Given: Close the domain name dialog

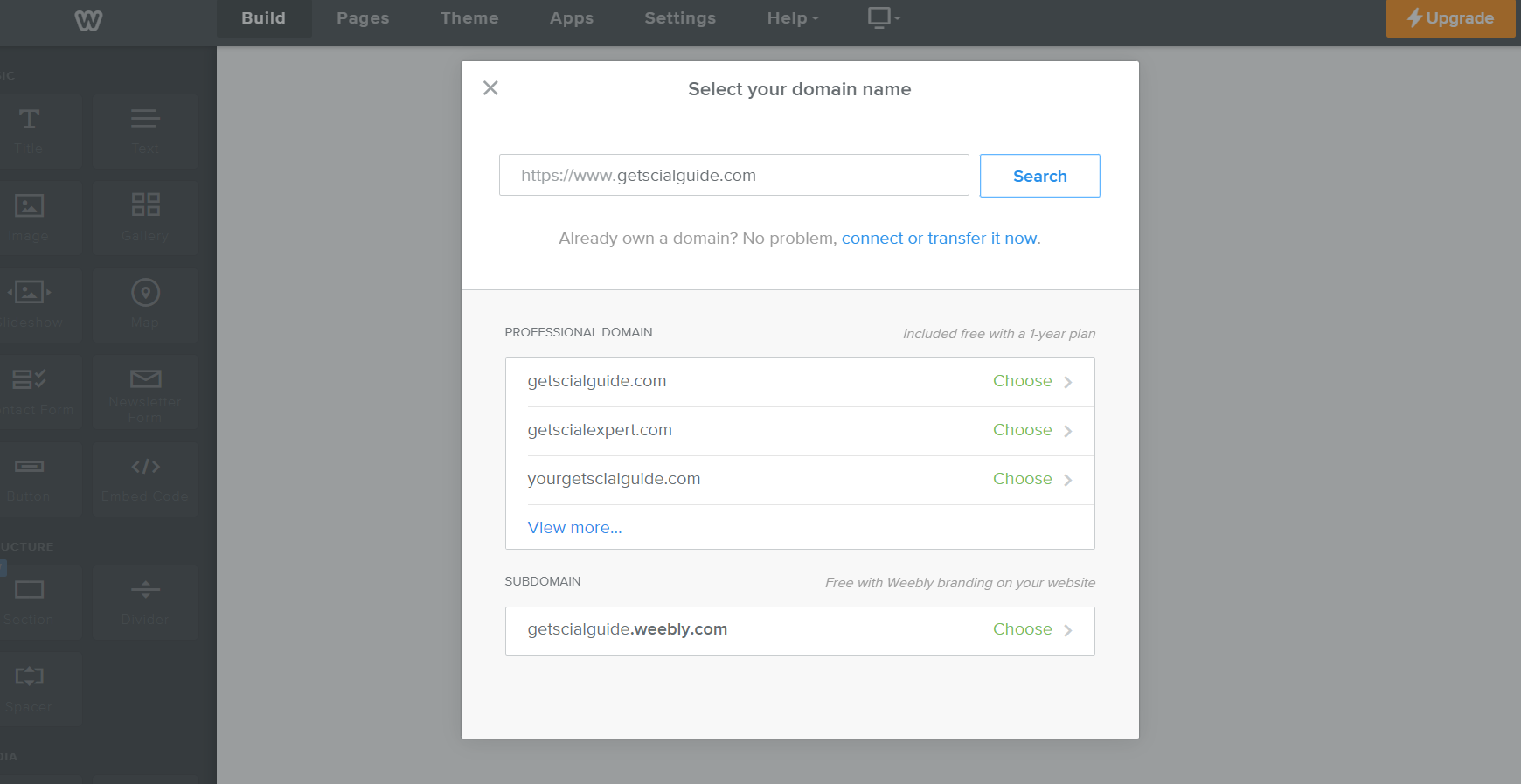Looking at the screenshot, I should pos(490,87).
